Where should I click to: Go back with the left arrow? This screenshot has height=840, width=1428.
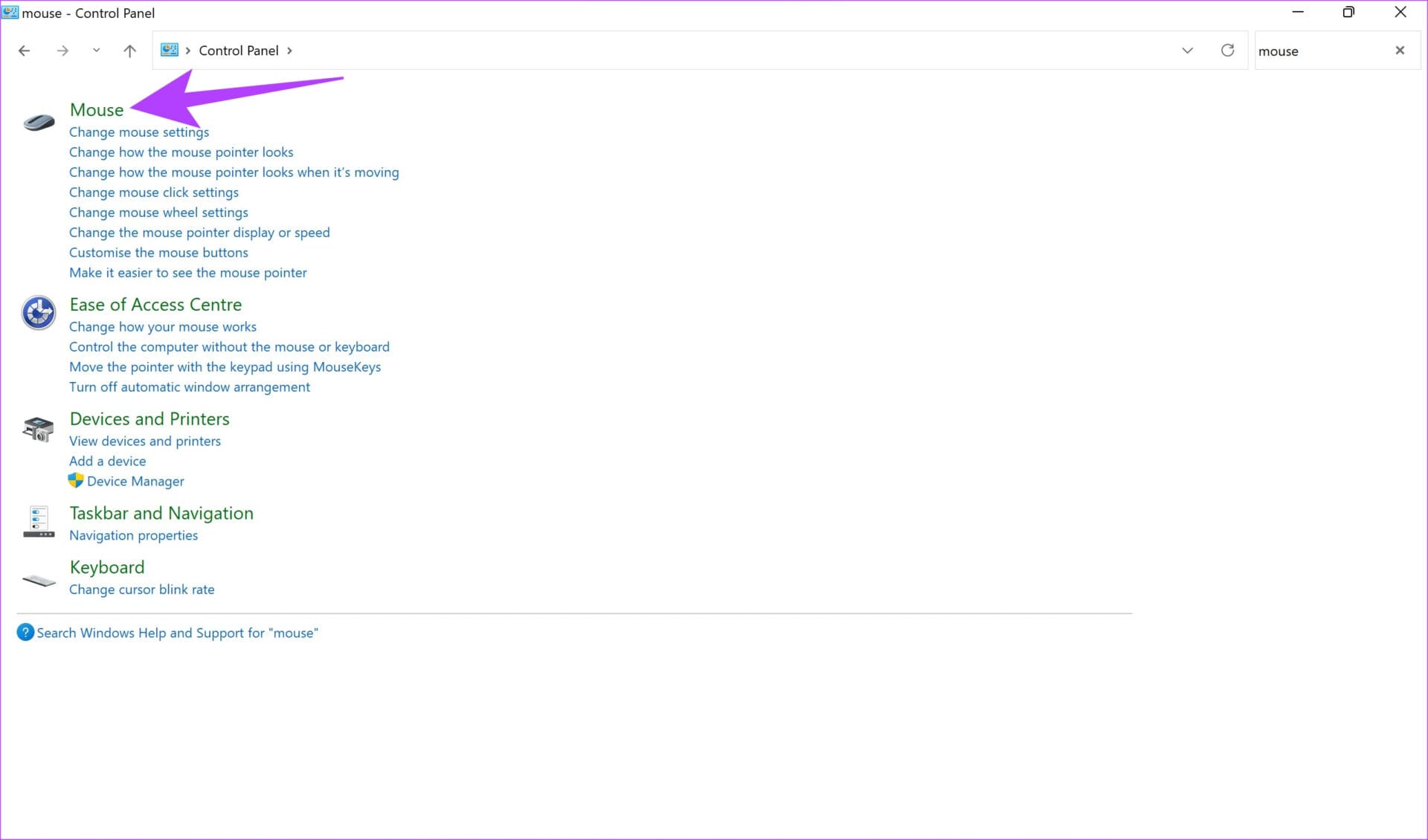25,51
